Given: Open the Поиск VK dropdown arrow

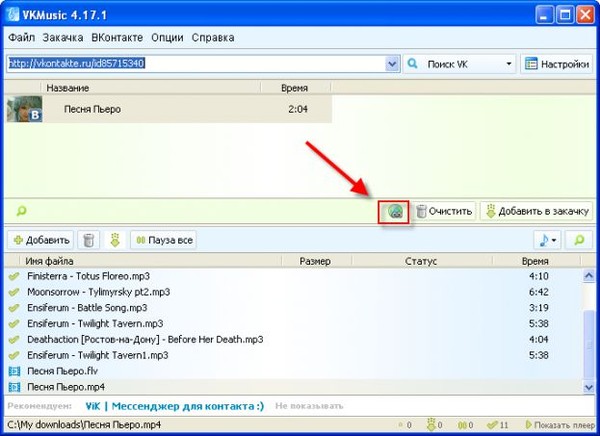Looking at the screenshot, I should (x=509, y=64).
